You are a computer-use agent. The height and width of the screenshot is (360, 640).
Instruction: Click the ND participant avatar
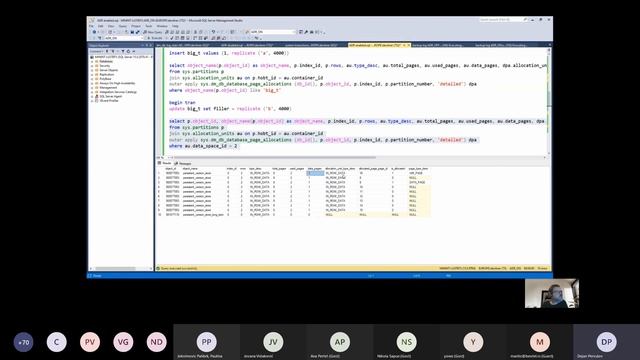click(157, 342)
